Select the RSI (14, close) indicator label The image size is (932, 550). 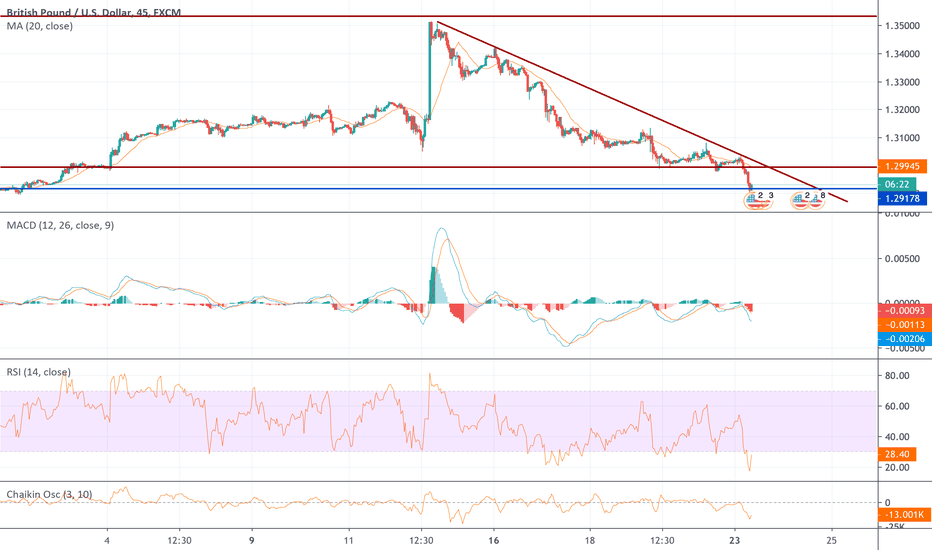tap(39, 372)
